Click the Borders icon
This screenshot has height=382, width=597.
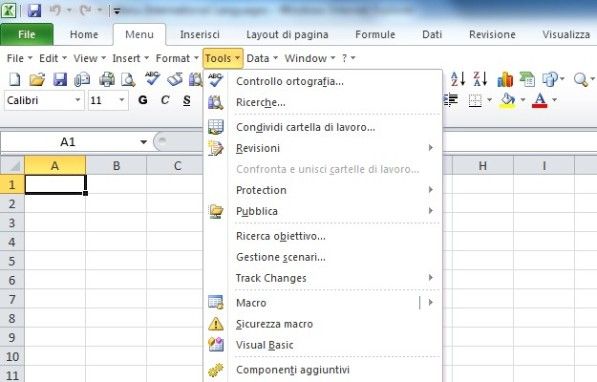pos(475,101)
